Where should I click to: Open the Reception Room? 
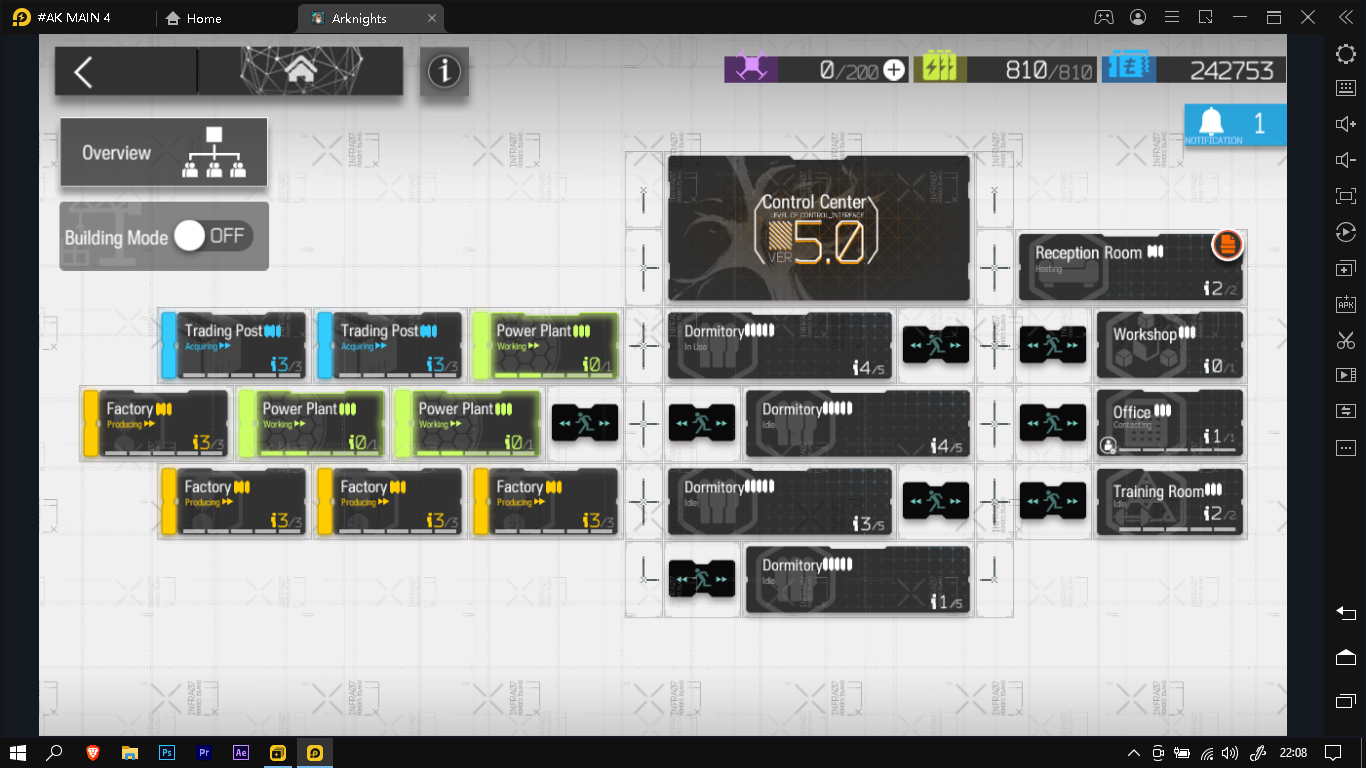click(1131, 267)
